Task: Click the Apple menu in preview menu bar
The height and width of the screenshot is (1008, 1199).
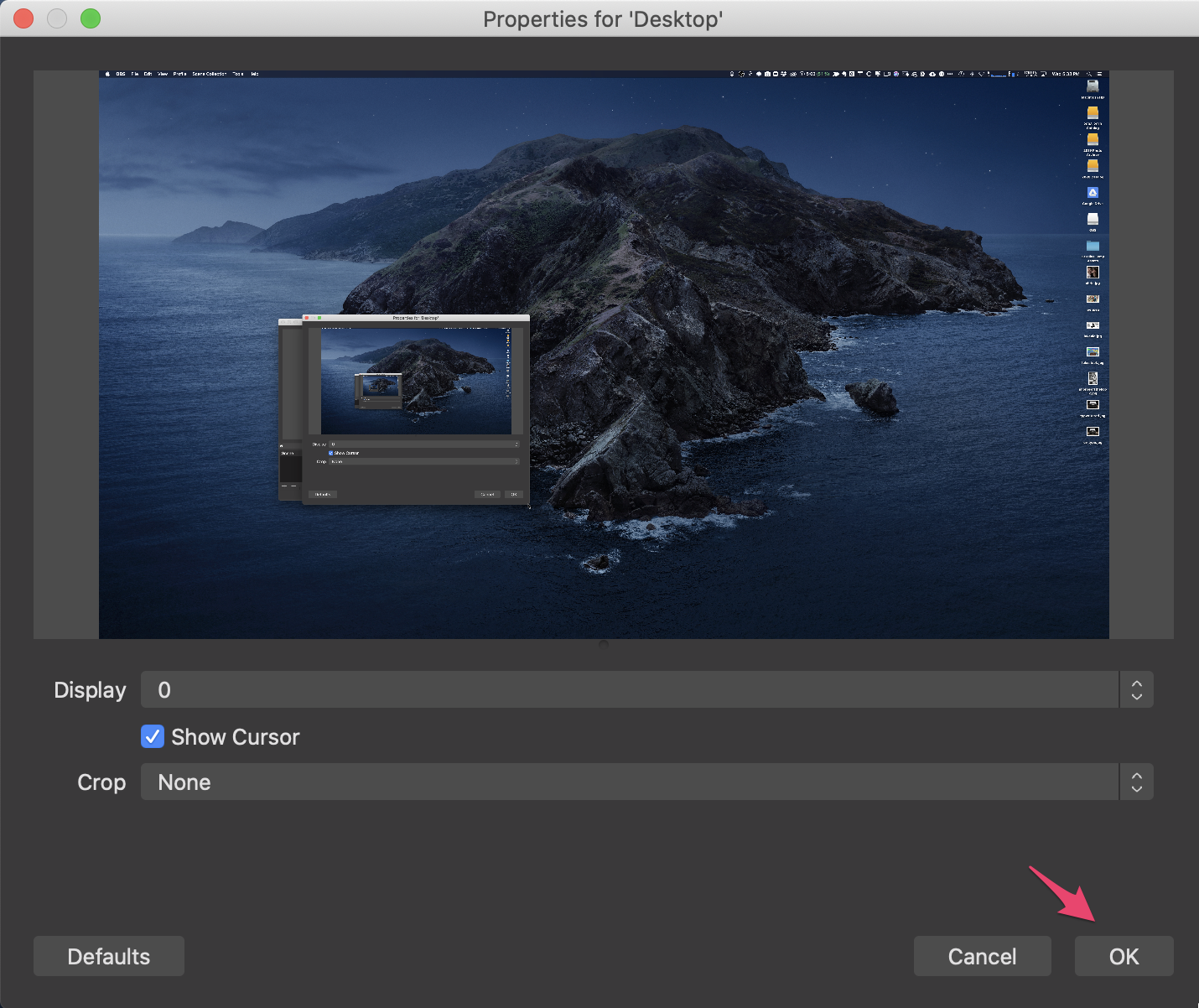Action: (x=107, y=74)
